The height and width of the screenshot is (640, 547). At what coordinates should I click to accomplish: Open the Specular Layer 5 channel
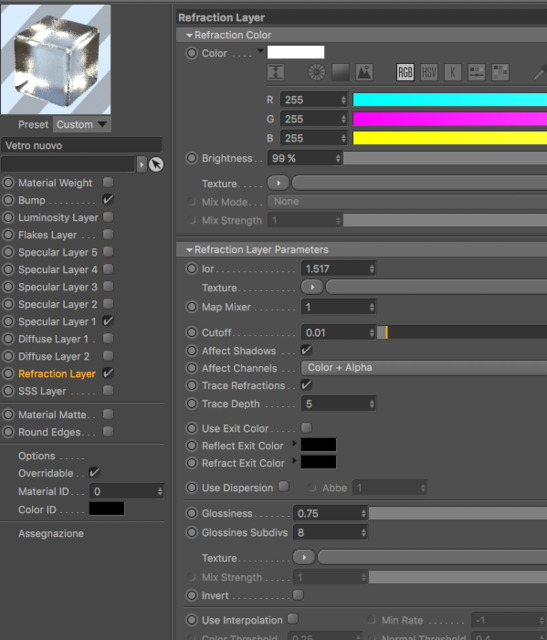click(x=58, y=252)
